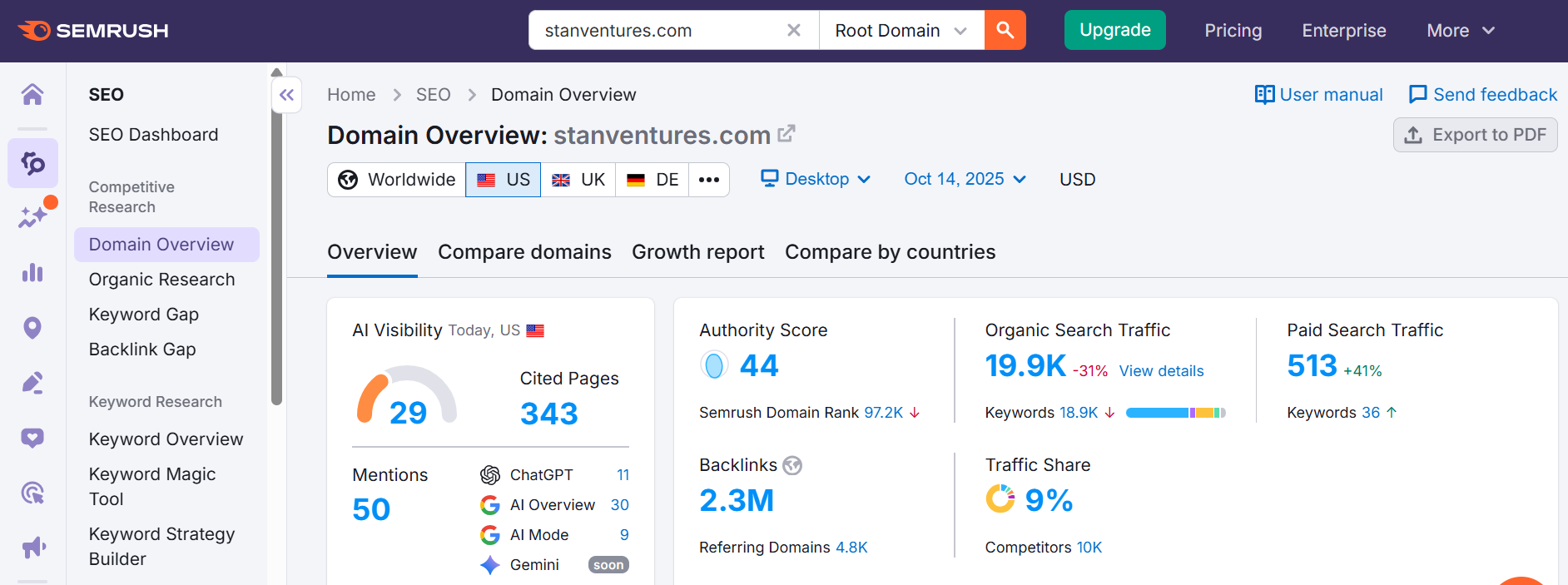The image size is (1568, 585).
Task: Click the green Upgrade button
Action: click(x=1114, y=31)
